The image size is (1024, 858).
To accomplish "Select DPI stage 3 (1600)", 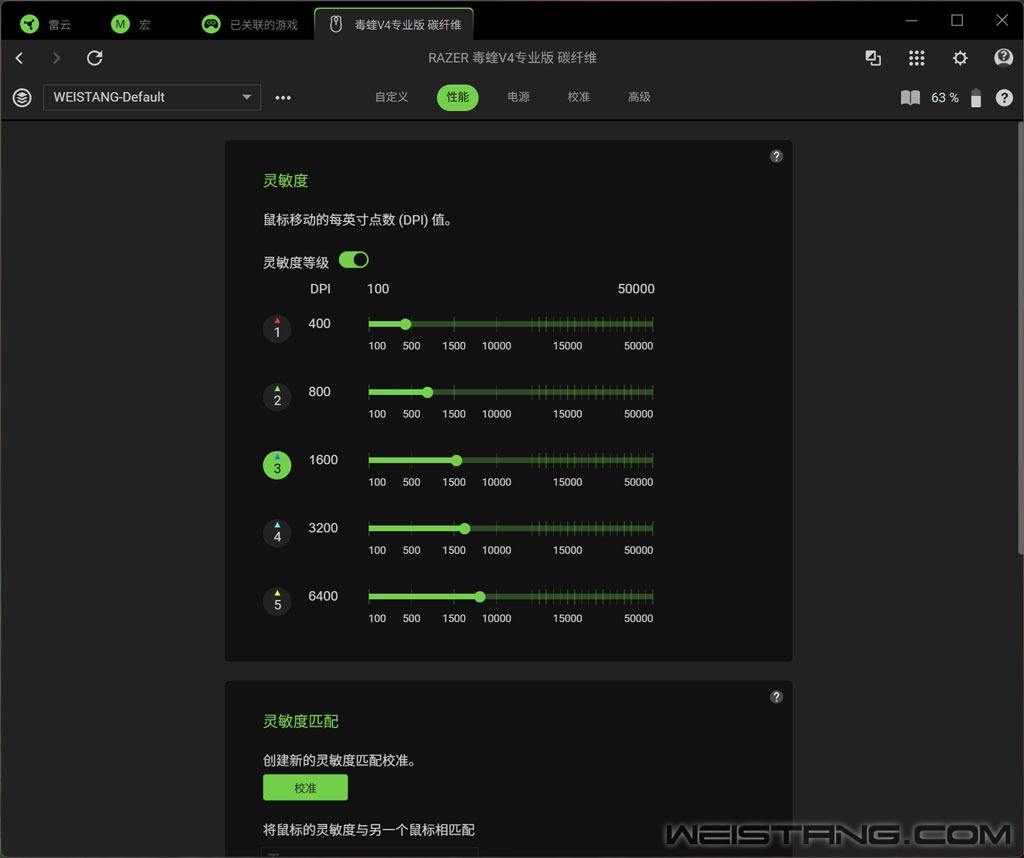I will tap(277, 465).
